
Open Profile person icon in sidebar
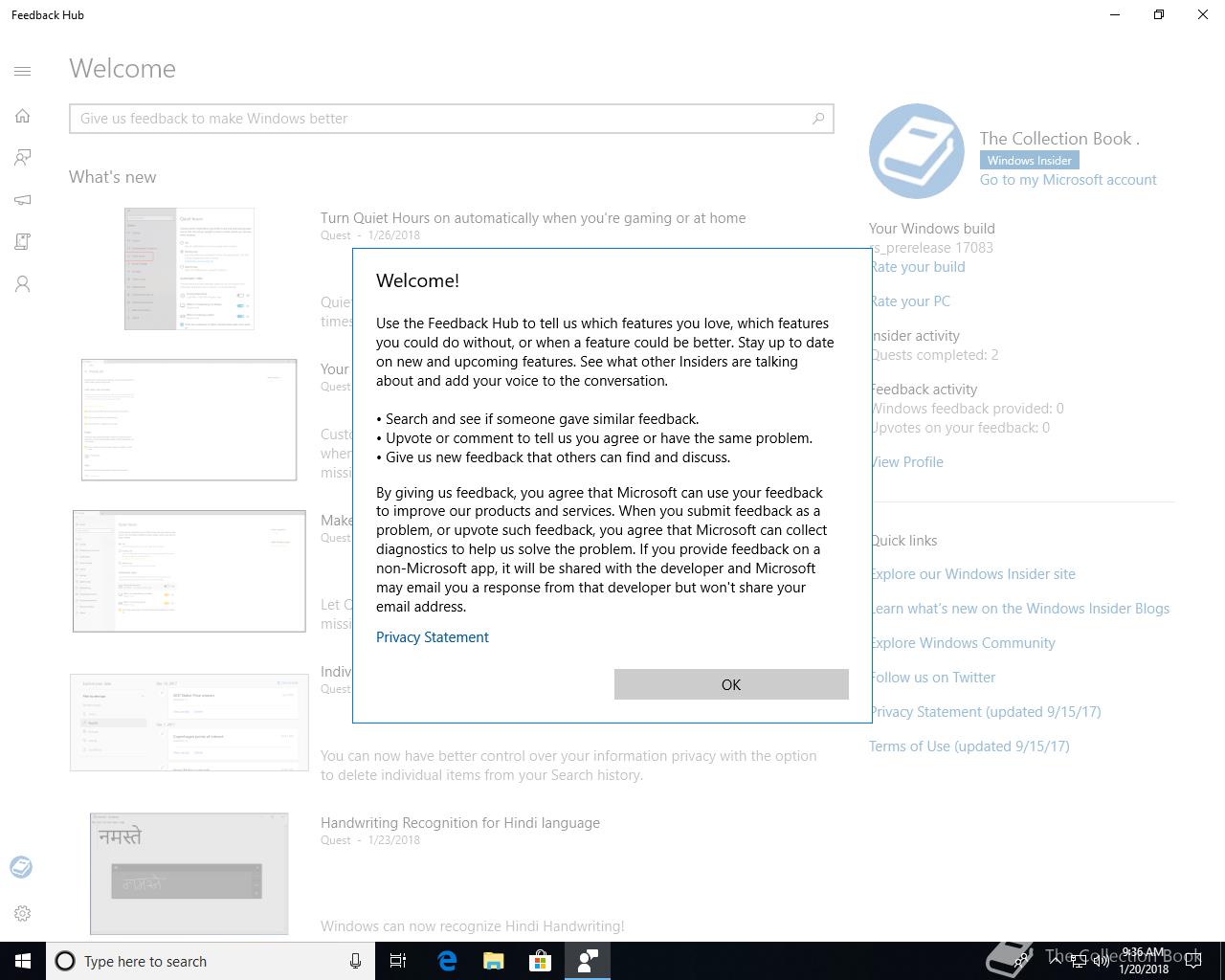point(23,284)
